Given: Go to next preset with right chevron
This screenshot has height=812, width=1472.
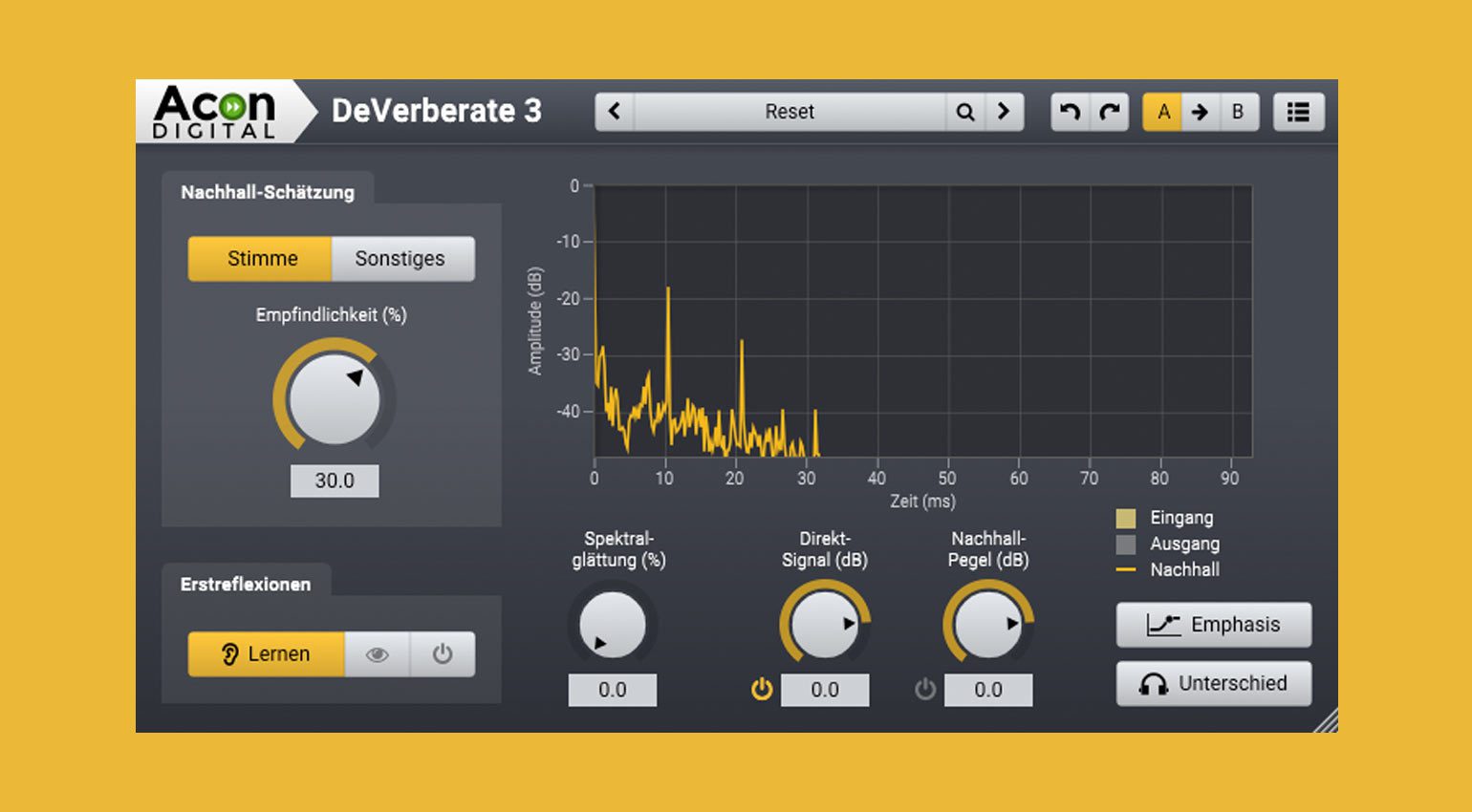Looking at the screenshot, I should (1004, 112).
